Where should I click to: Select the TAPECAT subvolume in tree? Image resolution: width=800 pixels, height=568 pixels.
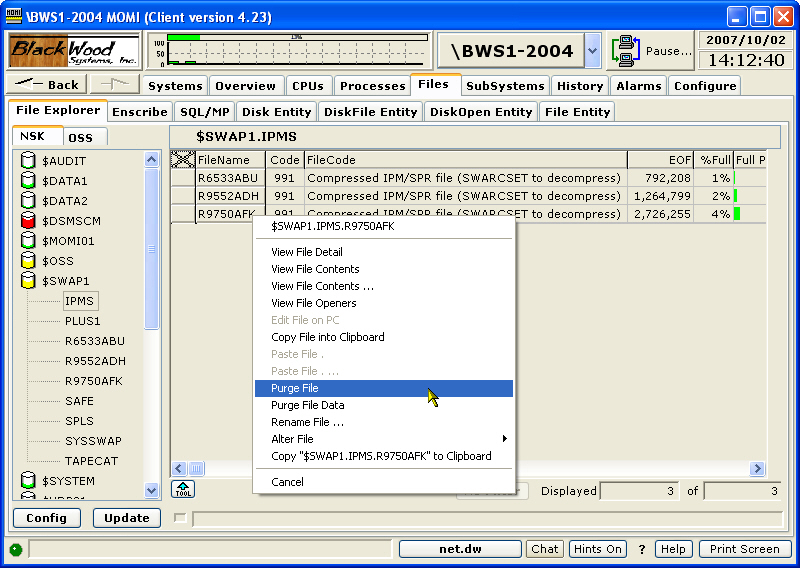coord(91,461)
